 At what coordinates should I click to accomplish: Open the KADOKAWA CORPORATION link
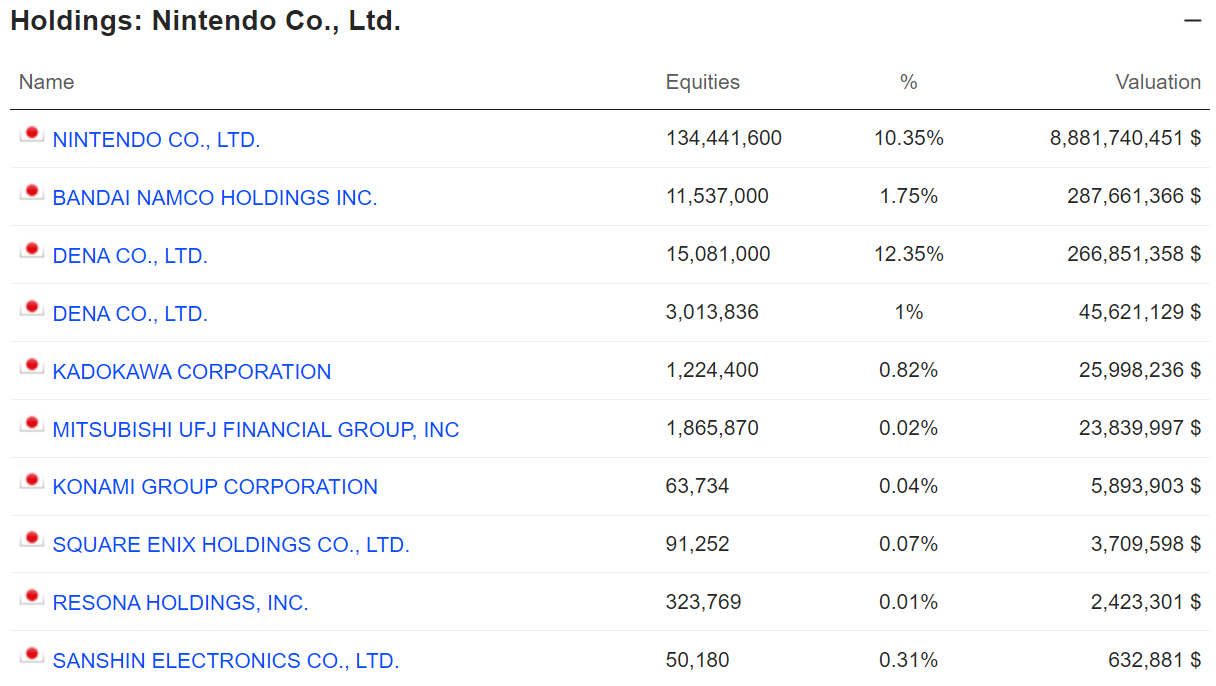click(x=191, y=372)
